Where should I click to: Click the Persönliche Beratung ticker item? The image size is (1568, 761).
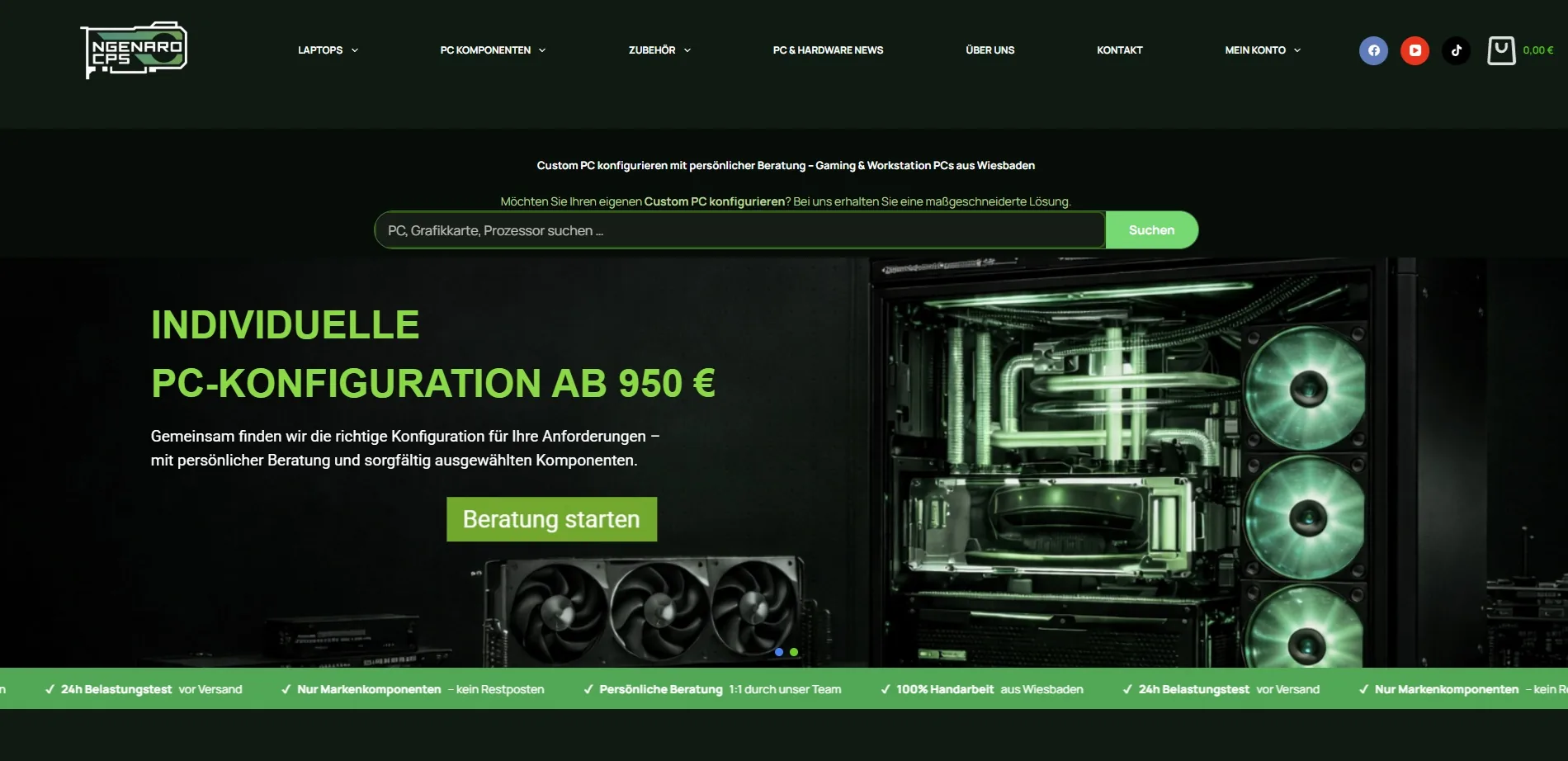click(712, 689)
